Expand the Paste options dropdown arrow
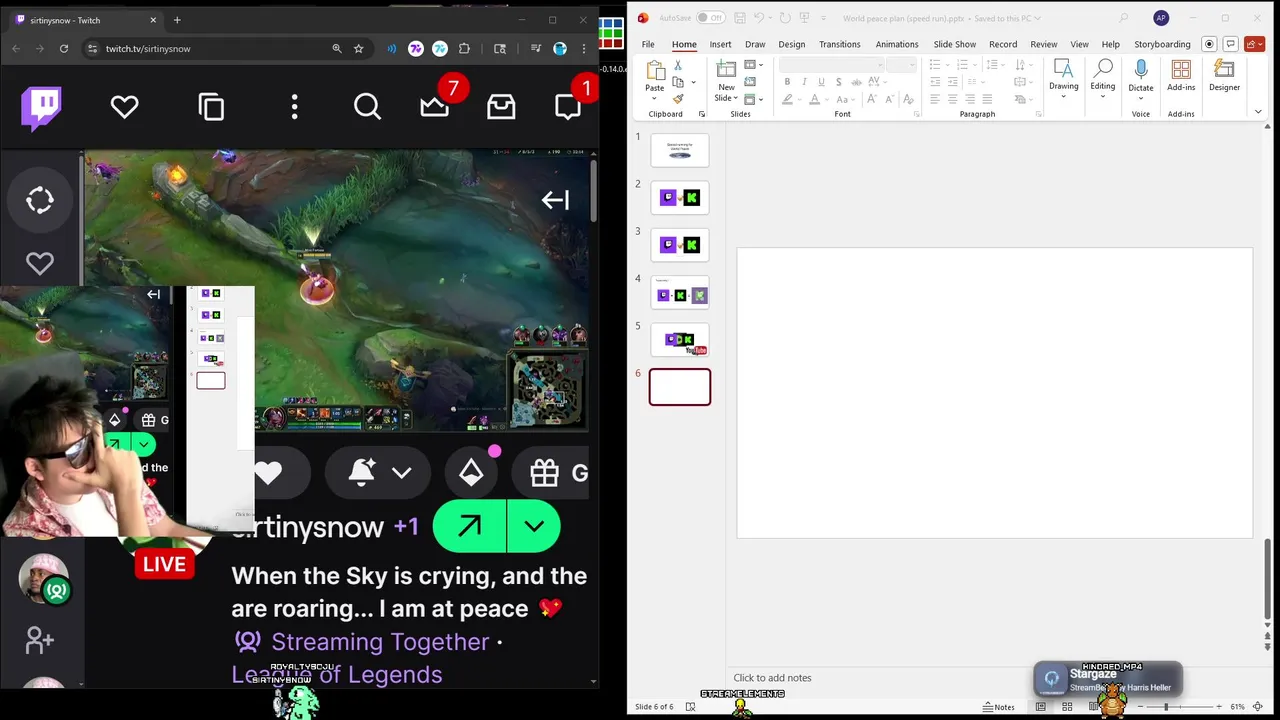 [x=655, y=98]
